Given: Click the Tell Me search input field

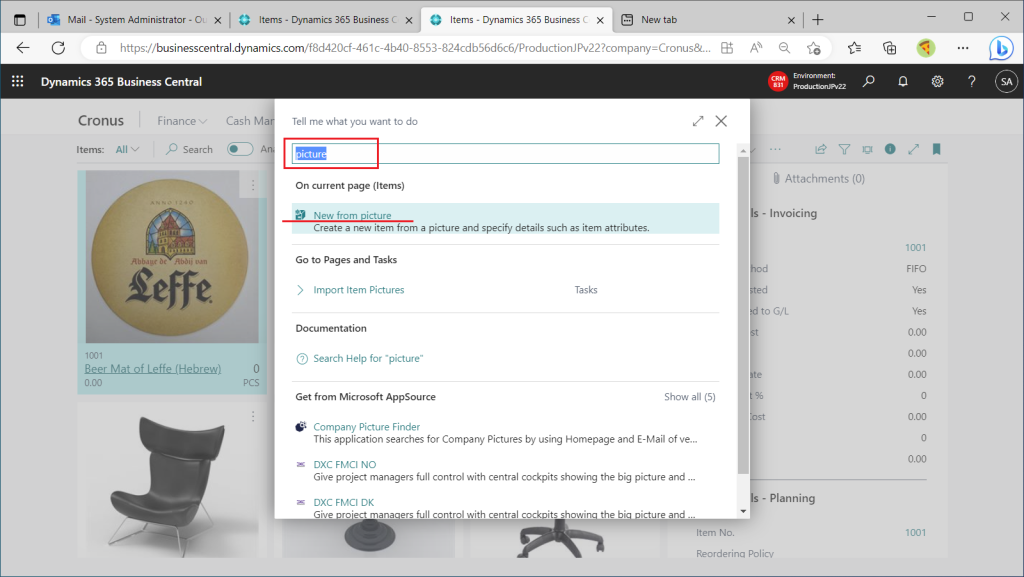Looking at the screenshot, I should 505,154.
